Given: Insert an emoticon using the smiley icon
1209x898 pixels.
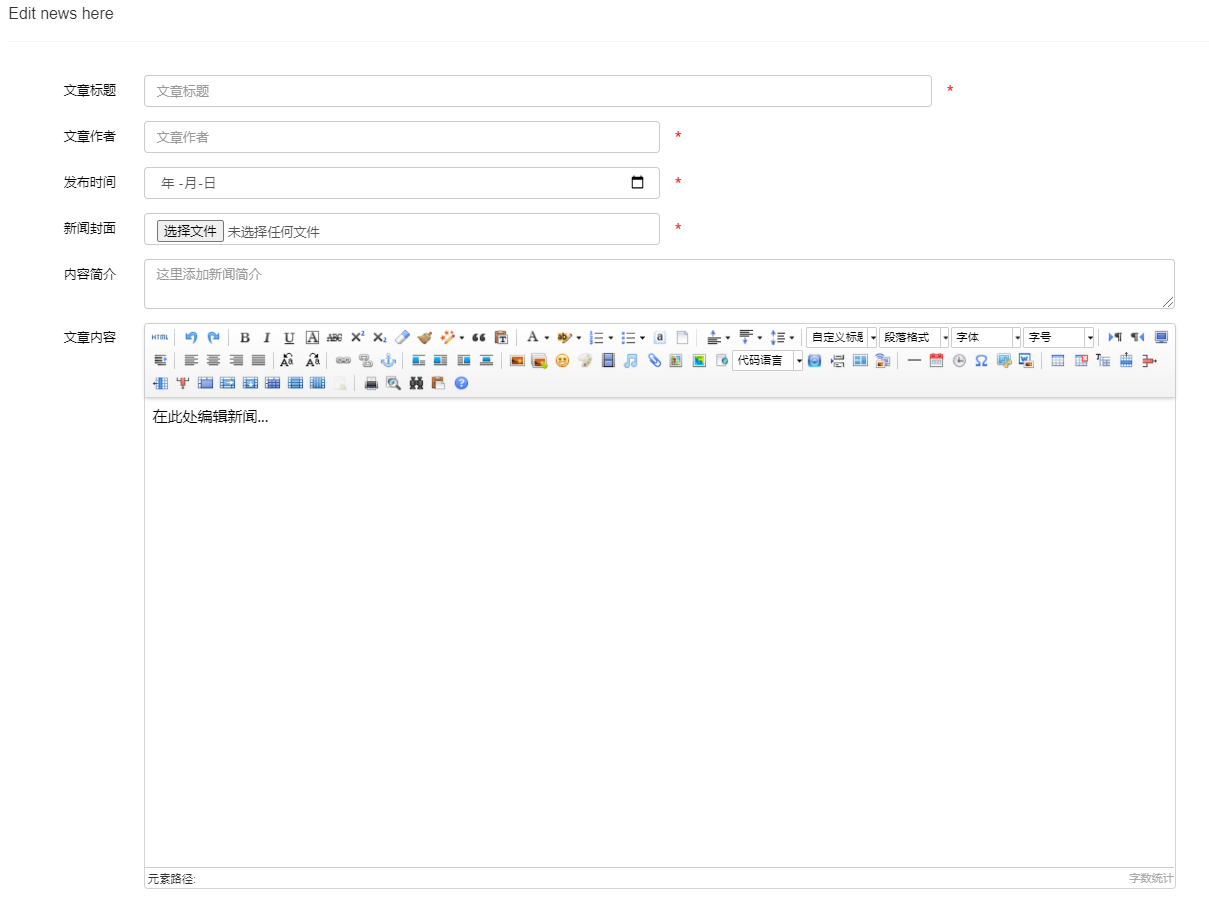Looking at the screenshot, I should point(563,360).
